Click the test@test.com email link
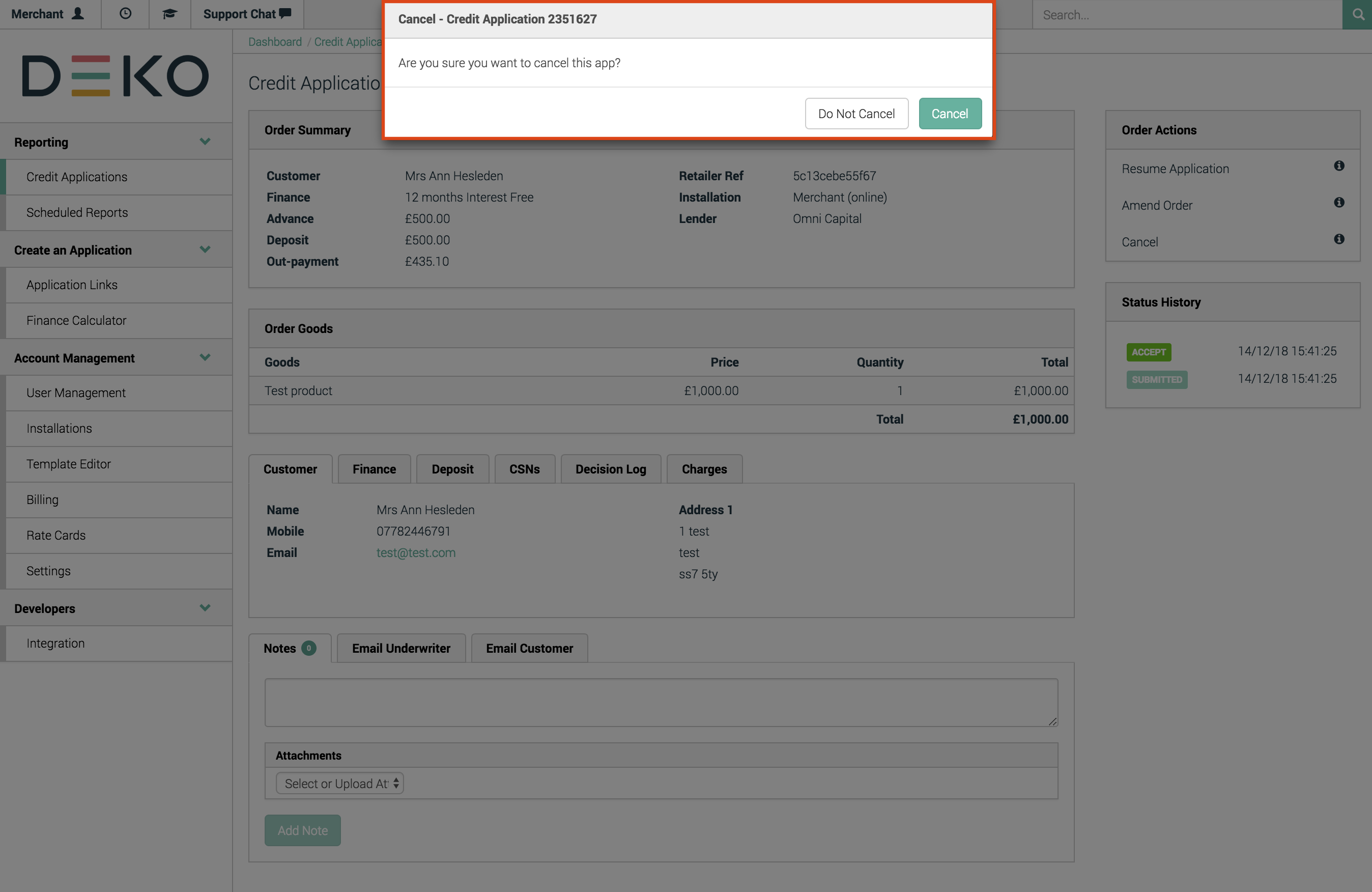 point(416,552)
